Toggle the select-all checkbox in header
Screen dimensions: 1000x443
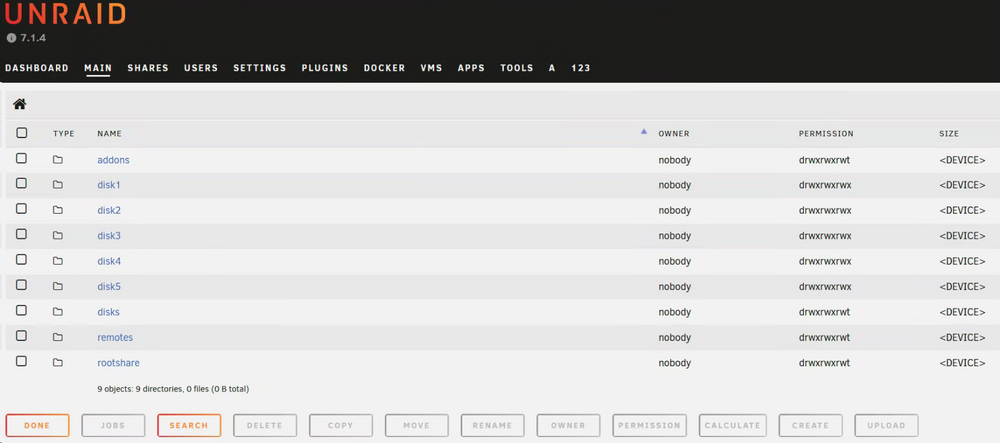(22, 133)
